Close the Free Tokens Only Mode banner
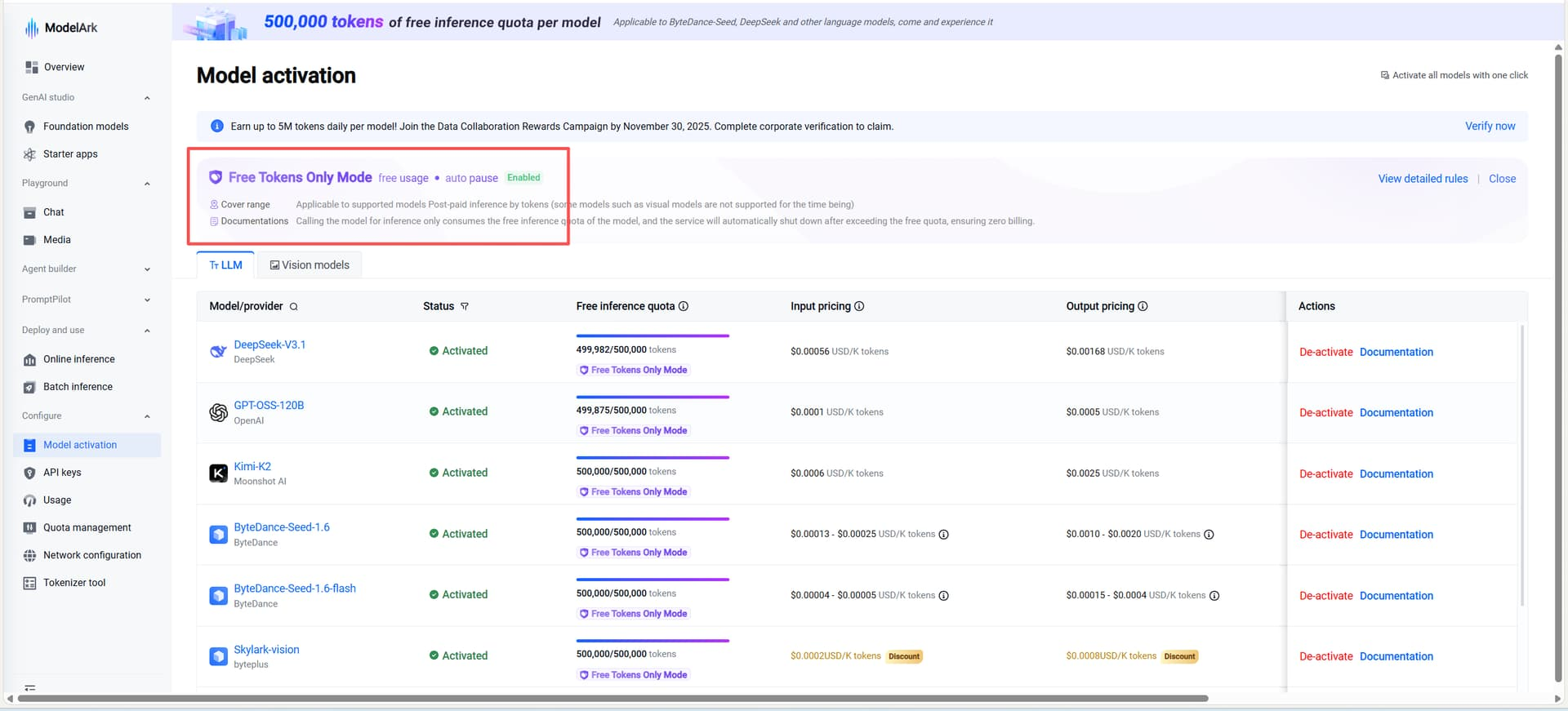 [x=1502, y=179]
